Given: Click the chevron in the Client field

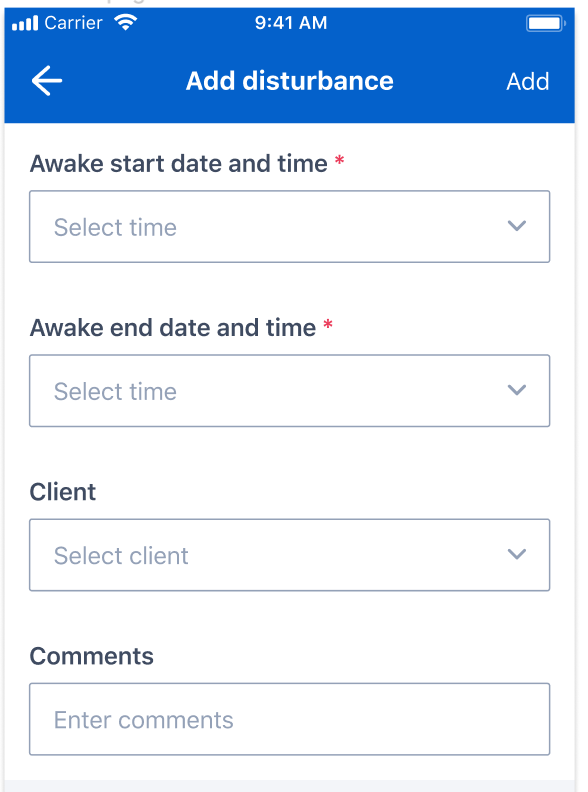Looking at the screenshot, I should pos(517,554).
